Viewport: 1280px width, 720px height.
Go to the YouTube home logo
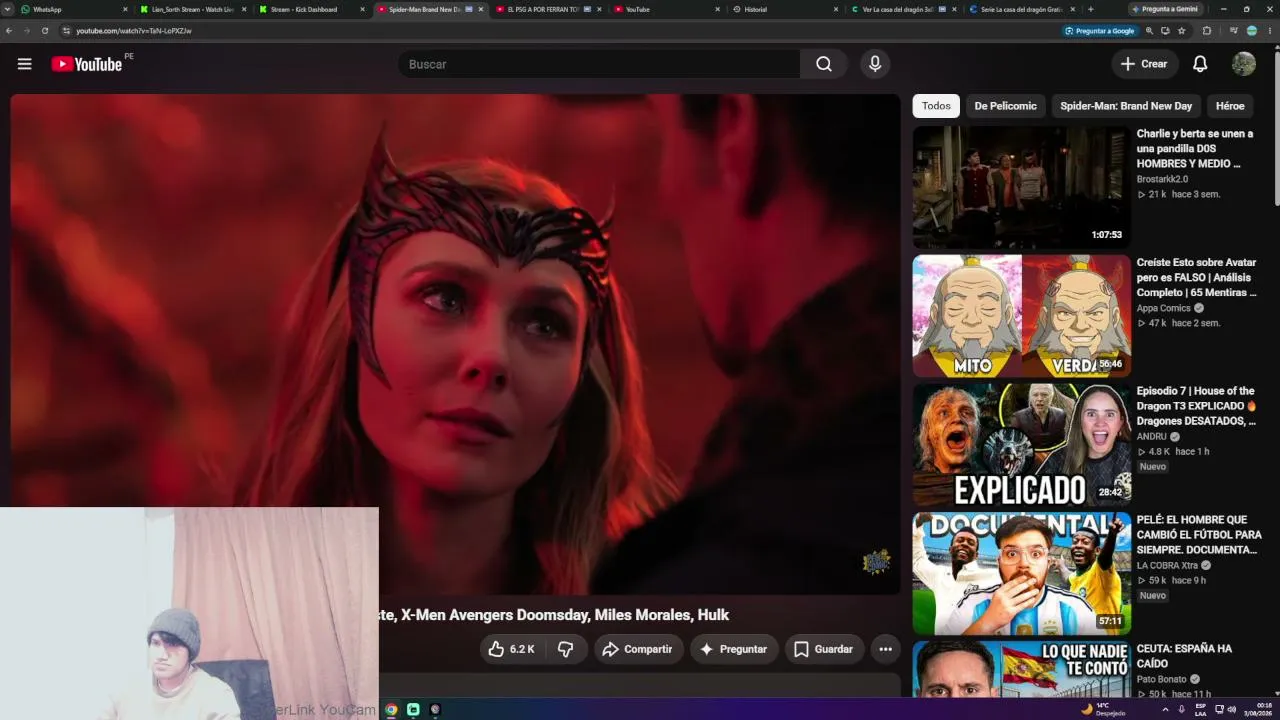[x=87, y=64]
